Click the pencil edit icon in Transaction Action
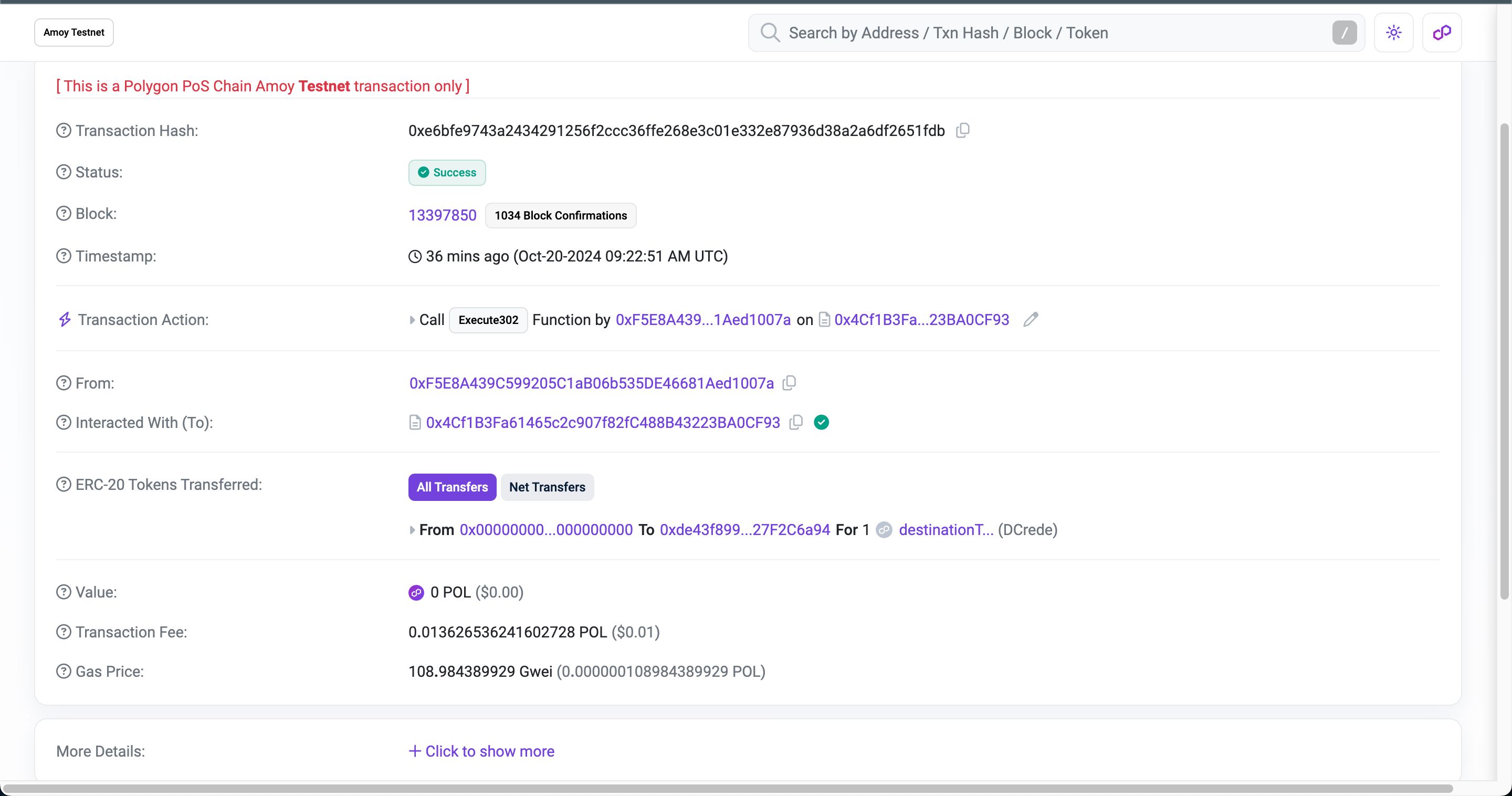 pos(1031,319)
